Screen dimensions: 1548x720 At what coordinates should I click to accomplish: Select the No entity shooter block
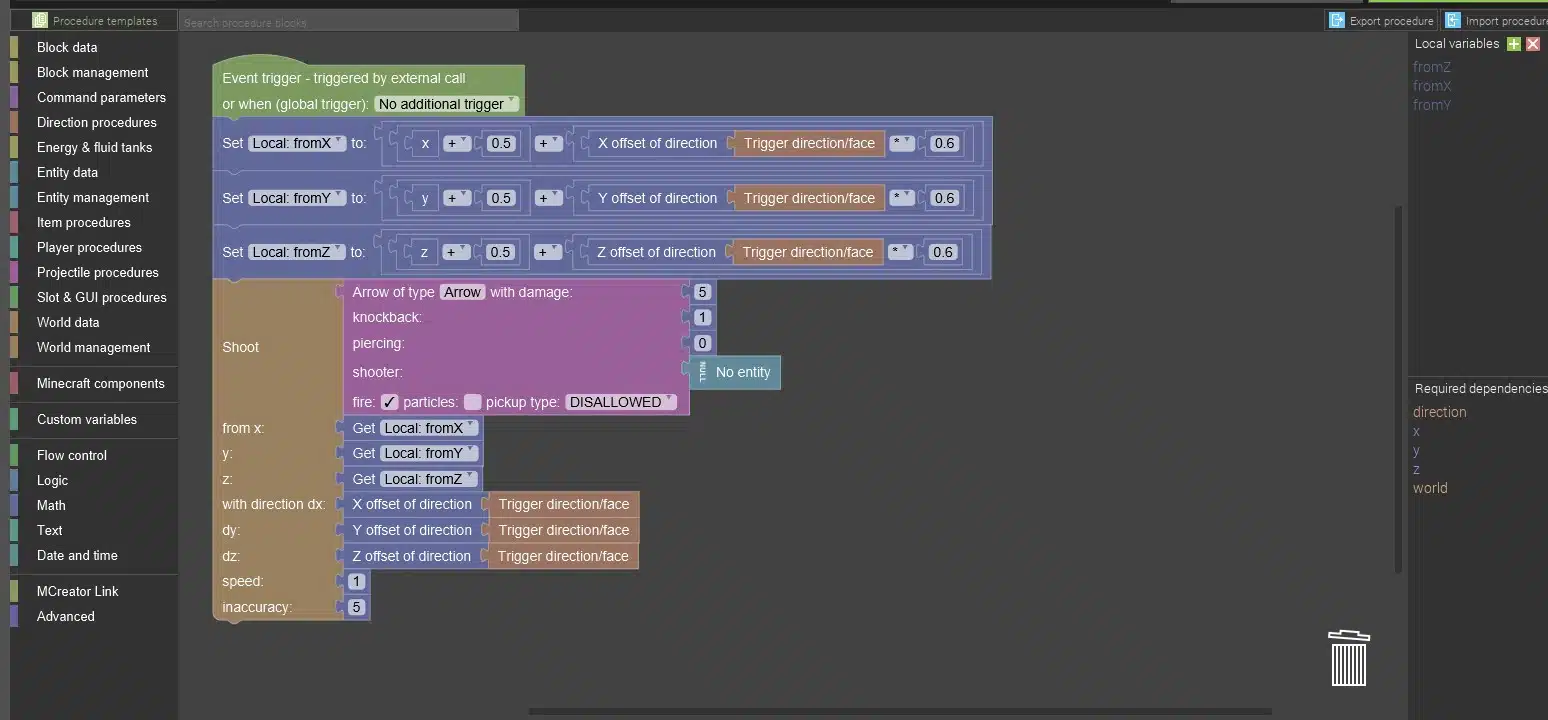pos(736,372)
